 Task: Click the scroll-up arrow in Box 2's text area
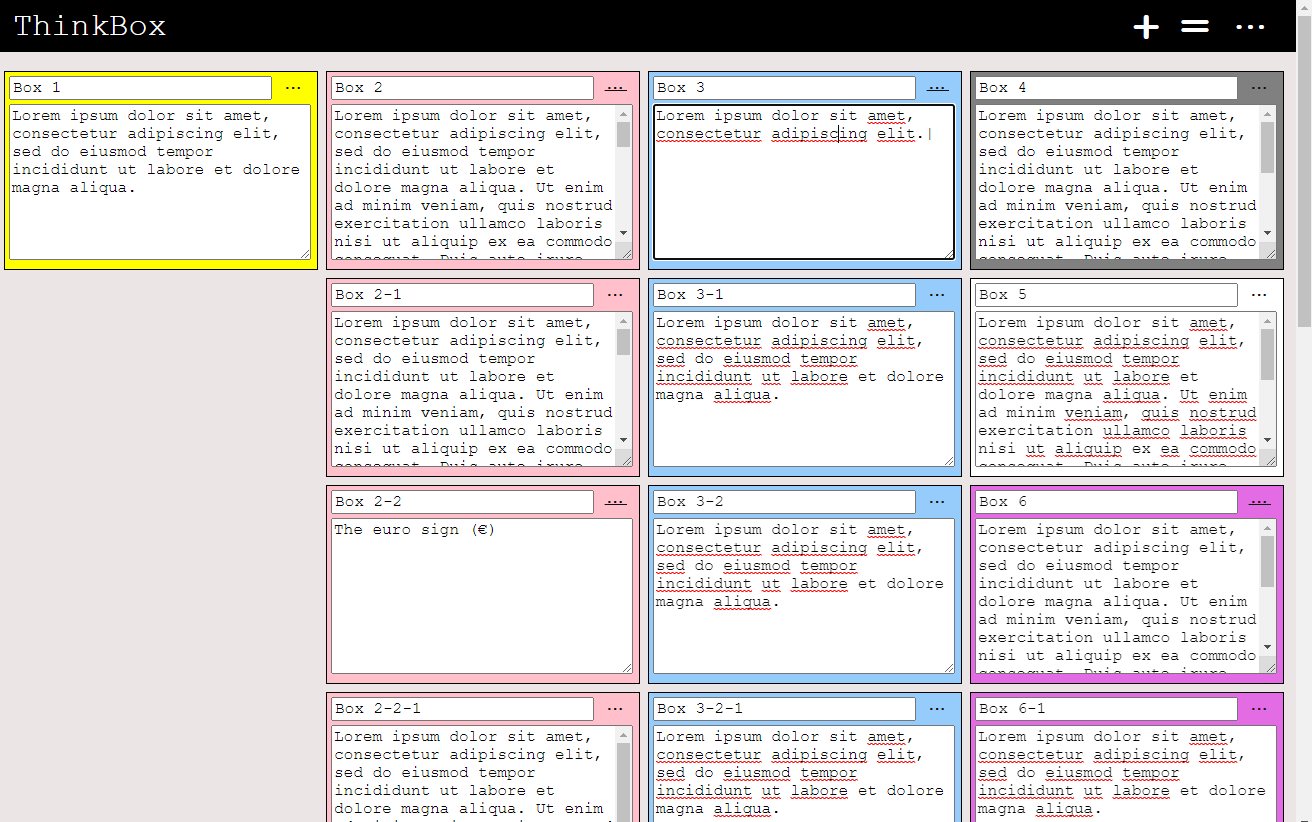tap(624, 114)
